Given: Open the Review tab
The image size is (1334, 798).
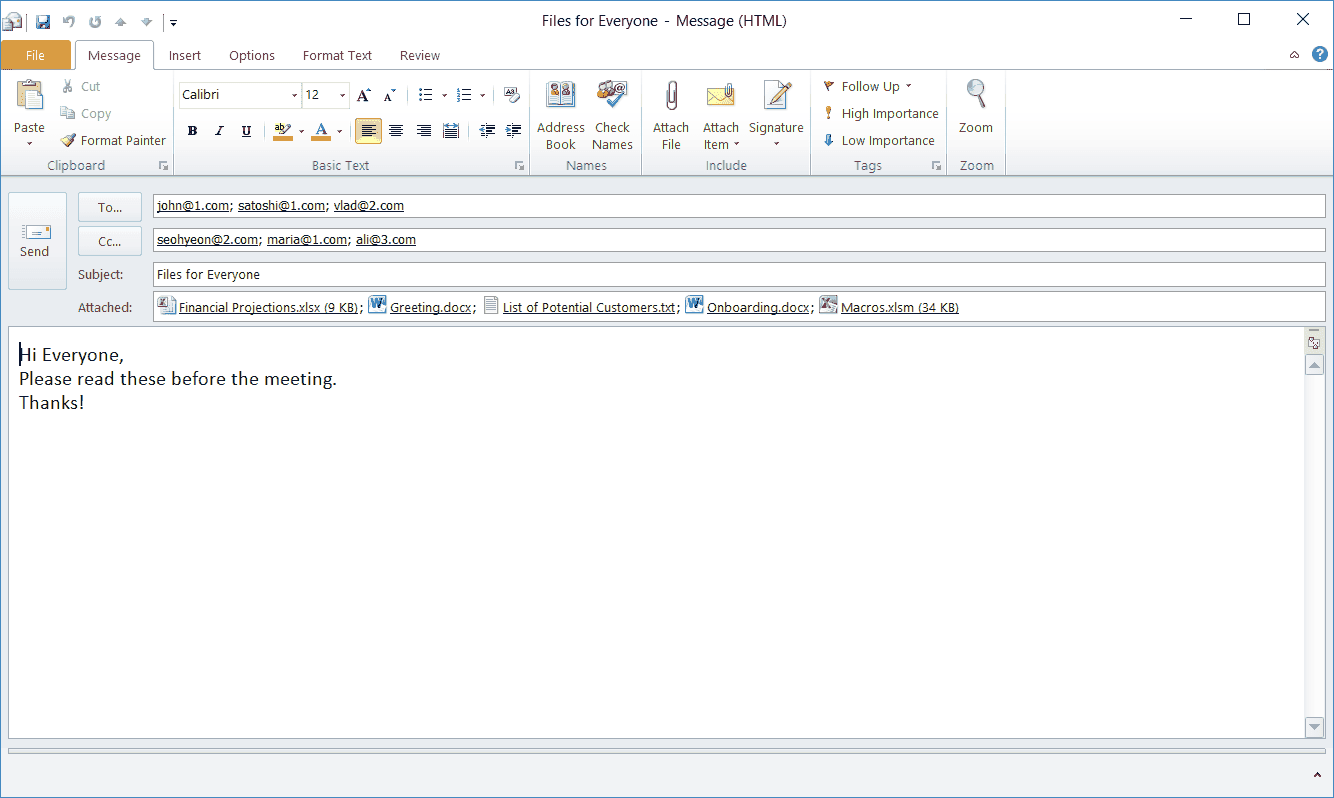Looking at the screenshot, I should pyautogui.click(x=419, y=55).
